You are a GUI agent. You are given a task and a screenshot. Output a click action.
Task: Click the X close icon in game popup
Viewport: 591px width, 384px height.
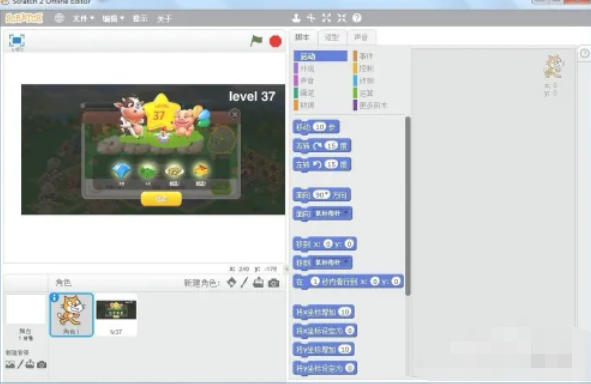235,113
